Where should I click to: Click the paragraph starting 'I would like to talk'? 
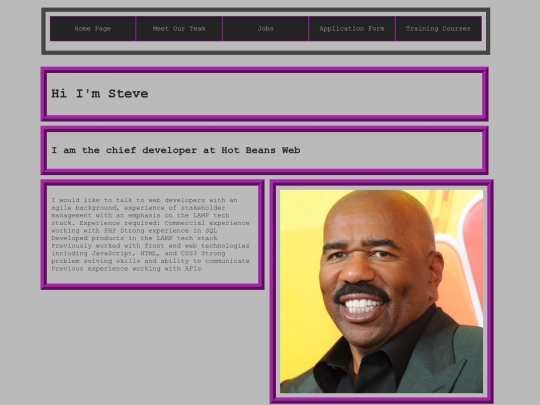pos(150,234)
